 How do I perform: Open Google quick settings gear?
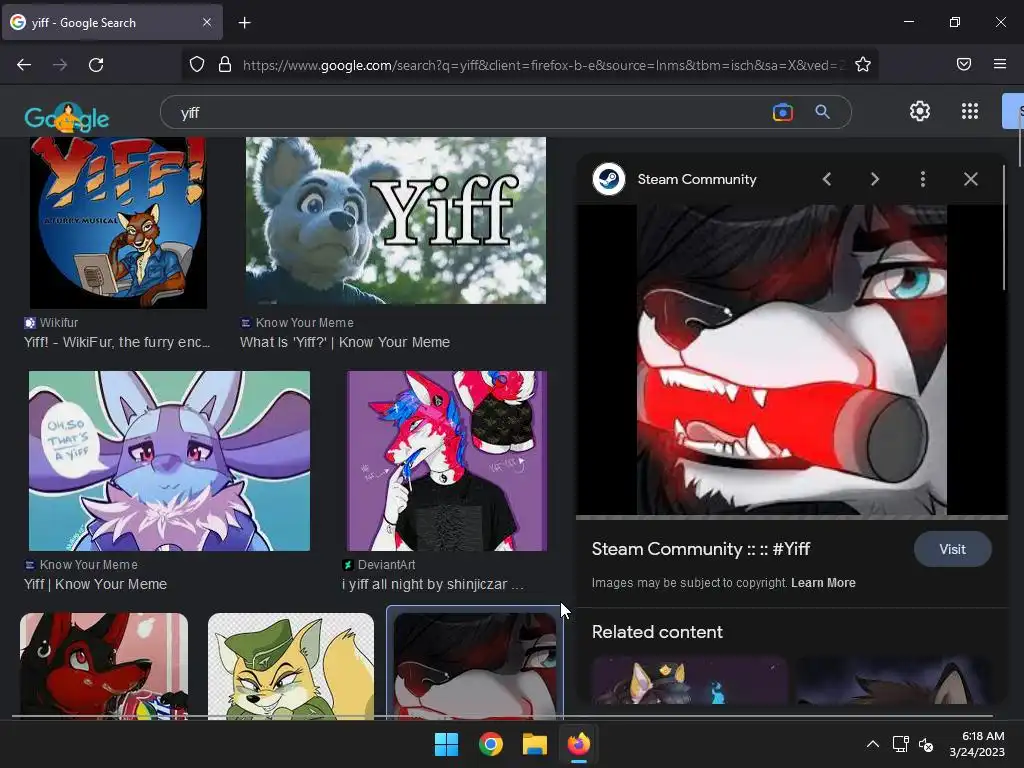920,111
